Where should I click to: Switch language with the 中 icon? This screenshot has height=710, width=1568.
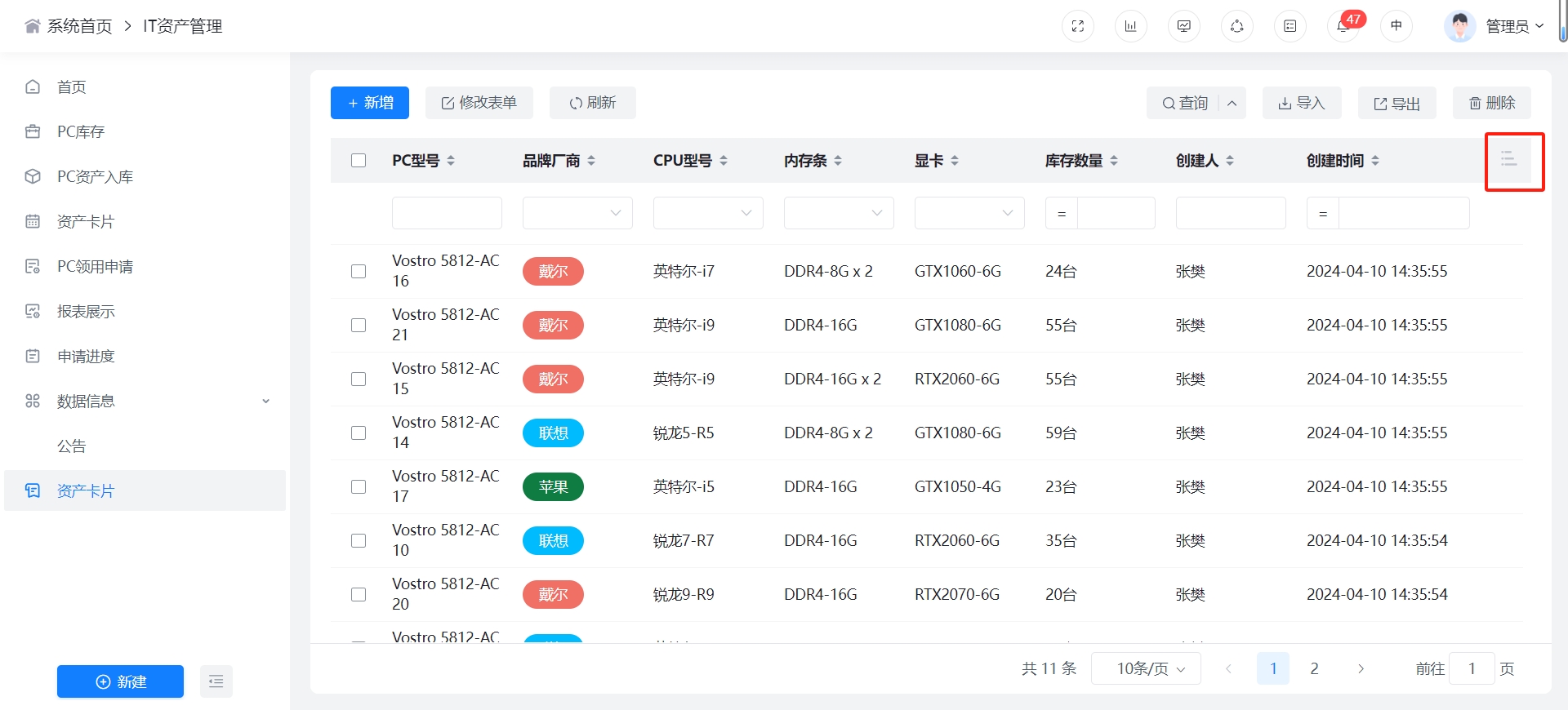tap(1396, 26)
